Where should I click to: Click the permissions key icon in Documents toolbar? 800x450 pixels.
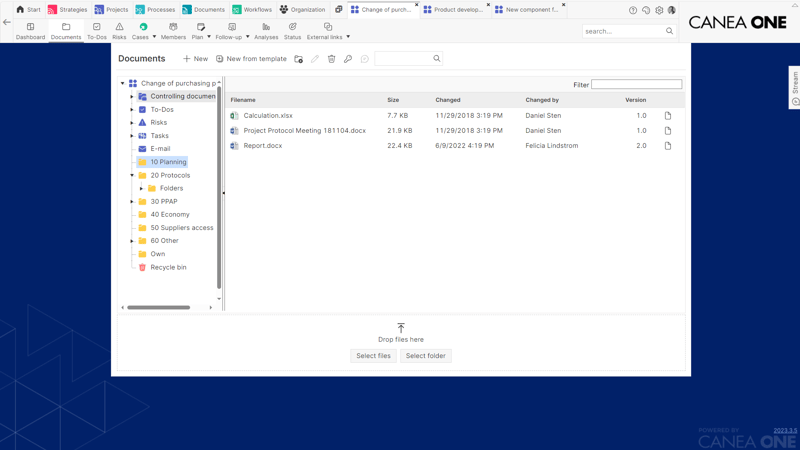coord(348,59)
